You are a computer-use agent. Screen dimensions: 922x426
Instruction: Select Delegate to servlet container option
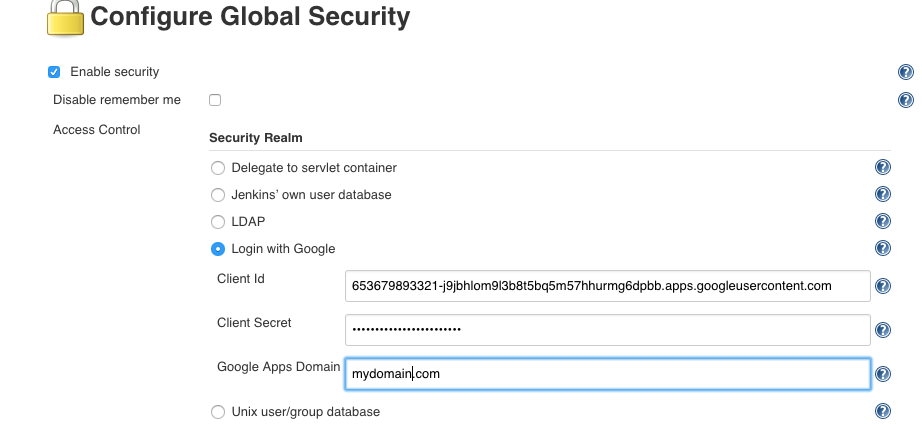click(x=218, y=168)
